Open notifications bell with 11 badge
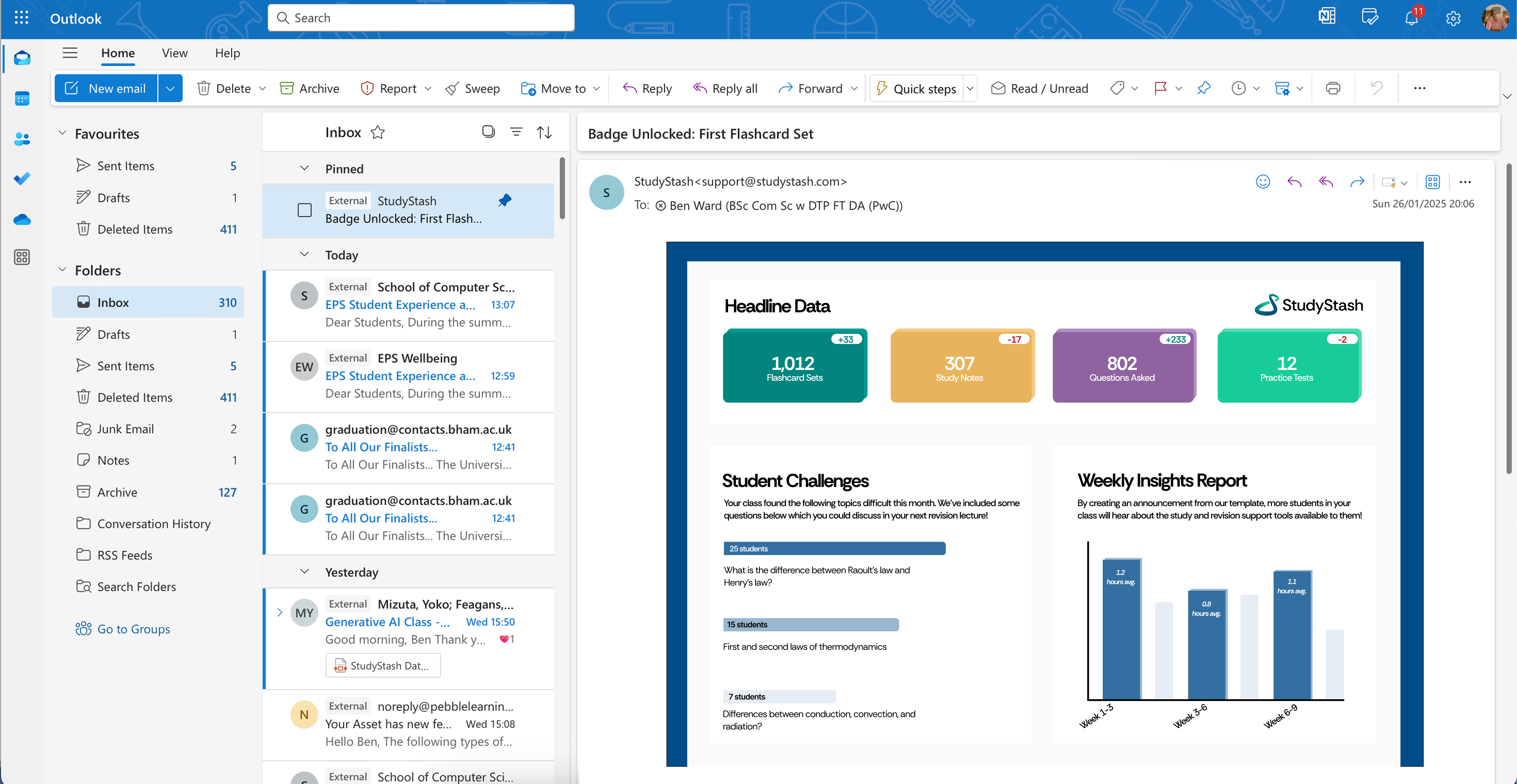Screen dimensions: 1517x784 tap(1412, 17)
